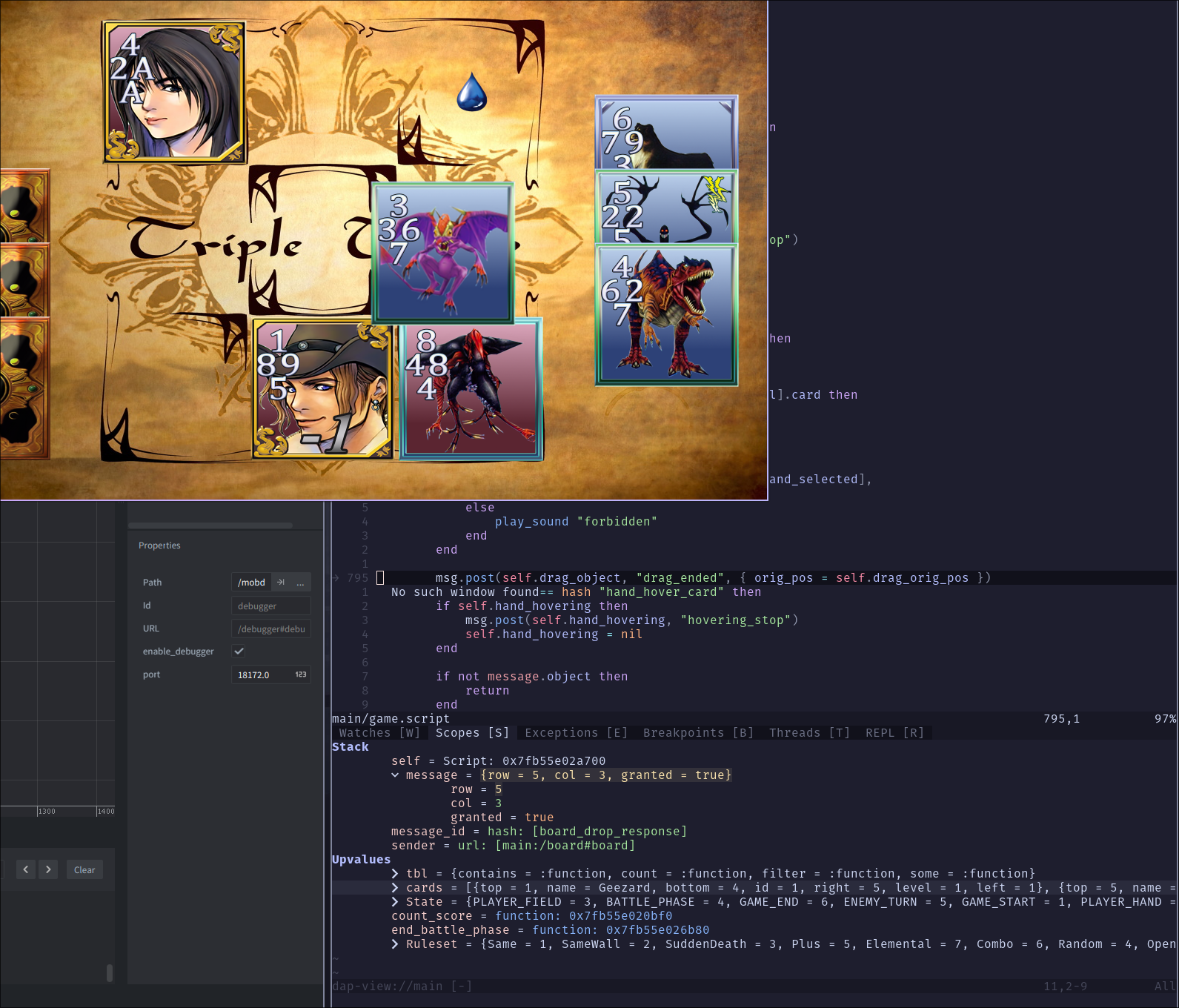Click the Id field showing debugger
This screenshot has height=1008, width=1179.
click(x=270, y=606)
